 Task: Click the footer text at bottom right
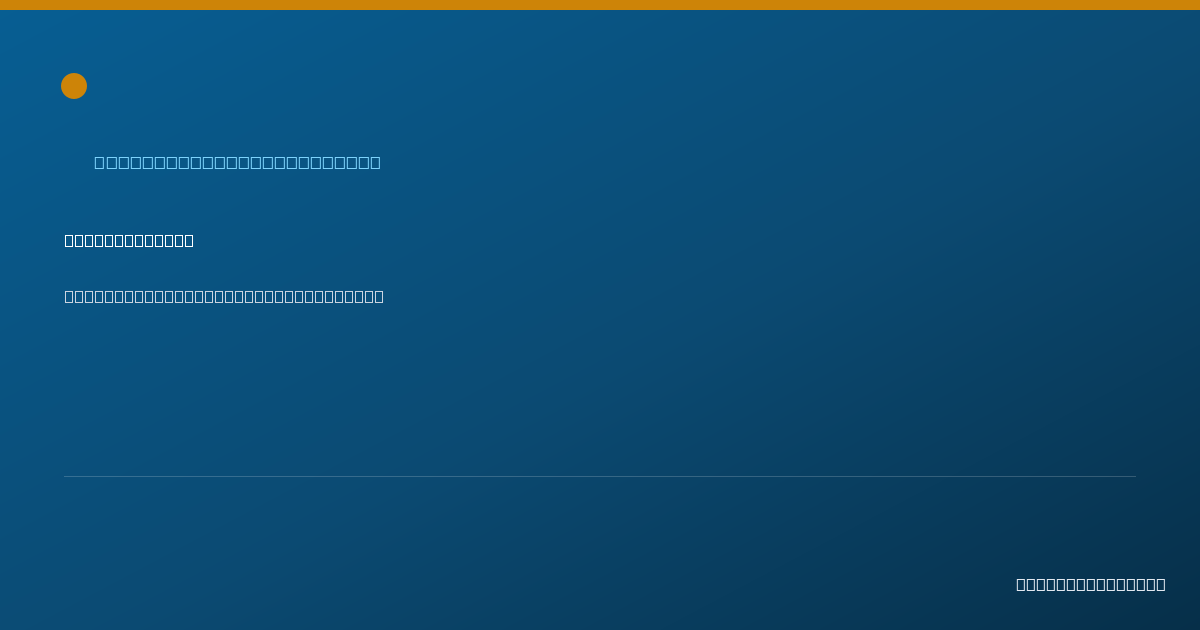pyautogui.click(x=1091, y=584)
